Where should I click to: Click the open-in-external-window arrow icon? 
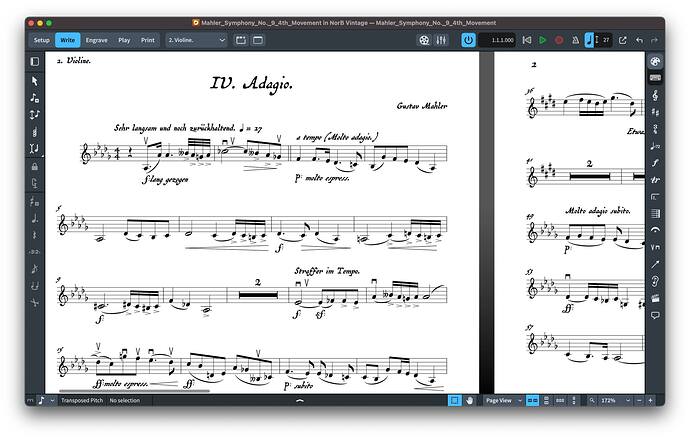(623, 40)
